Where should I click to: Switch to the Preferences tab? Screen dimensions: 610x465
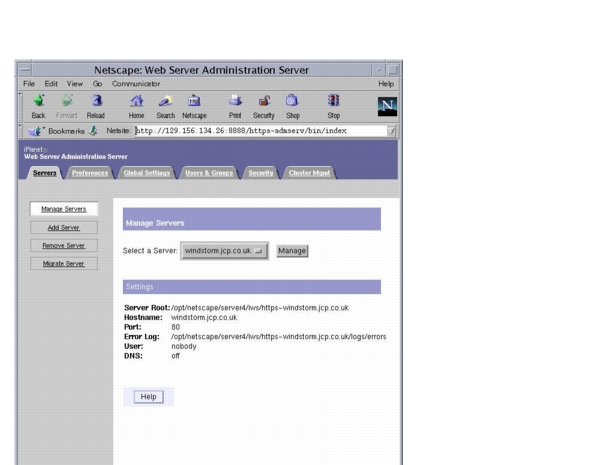[x=90, y=173]
